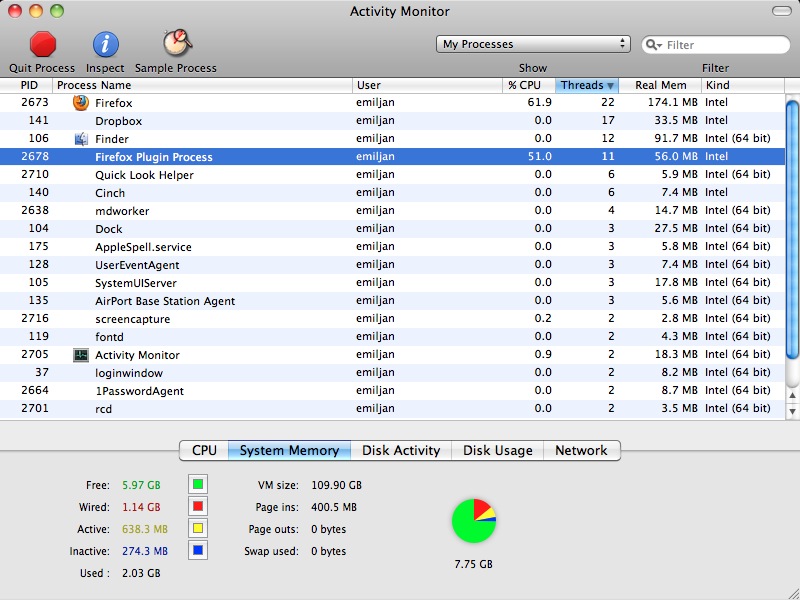Select the Dropbox process row
This screenshot has width=800, height=600.
point(392,120)
